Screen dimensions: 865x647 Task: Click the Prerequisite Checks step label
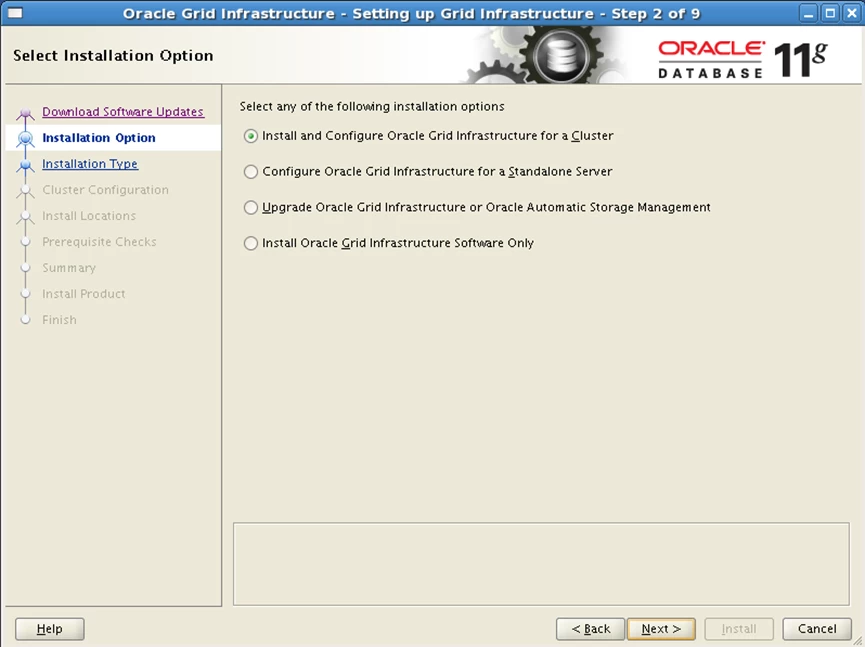99,242
